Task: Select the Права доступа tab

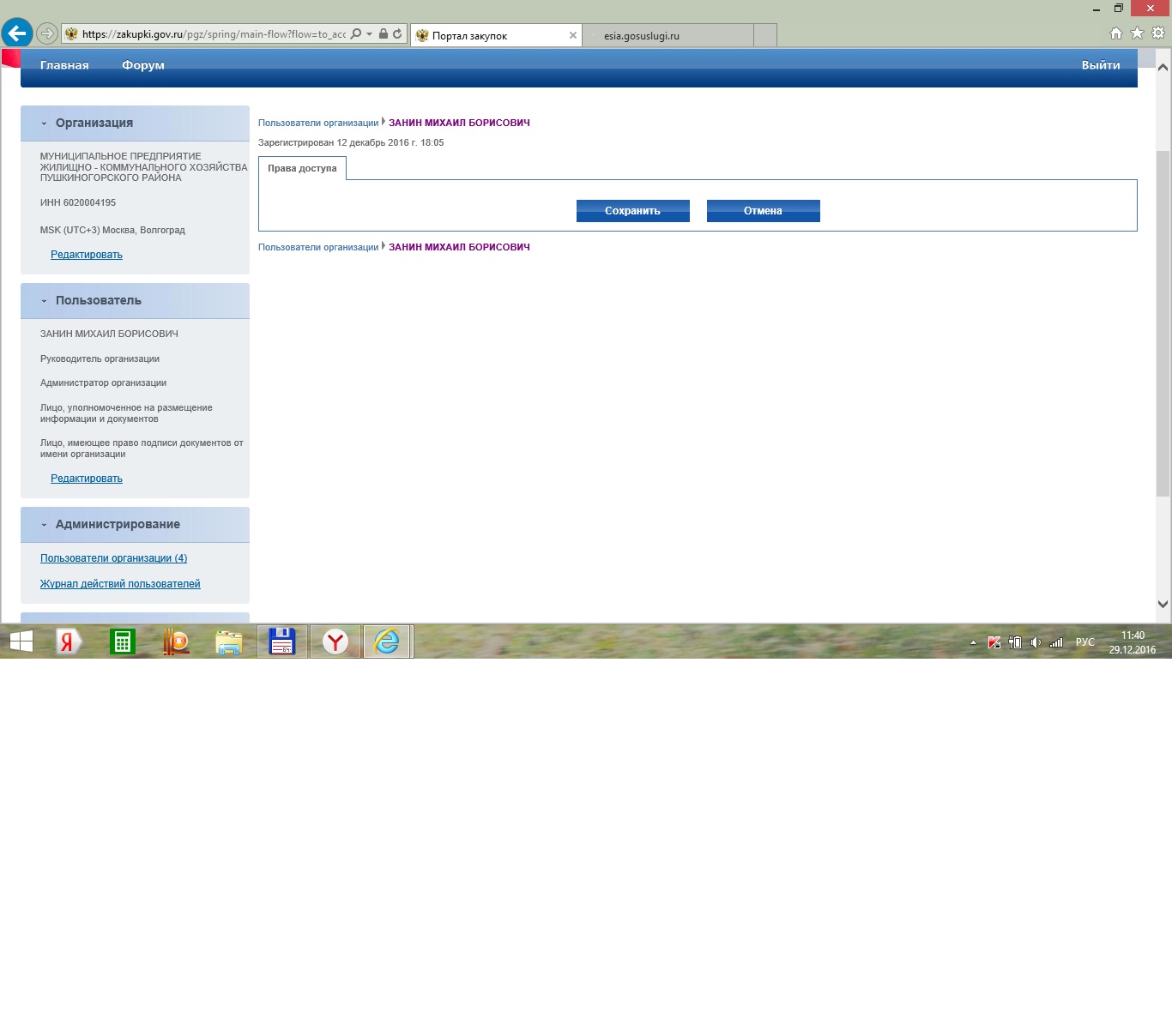Action: click(x=302, y=169)
